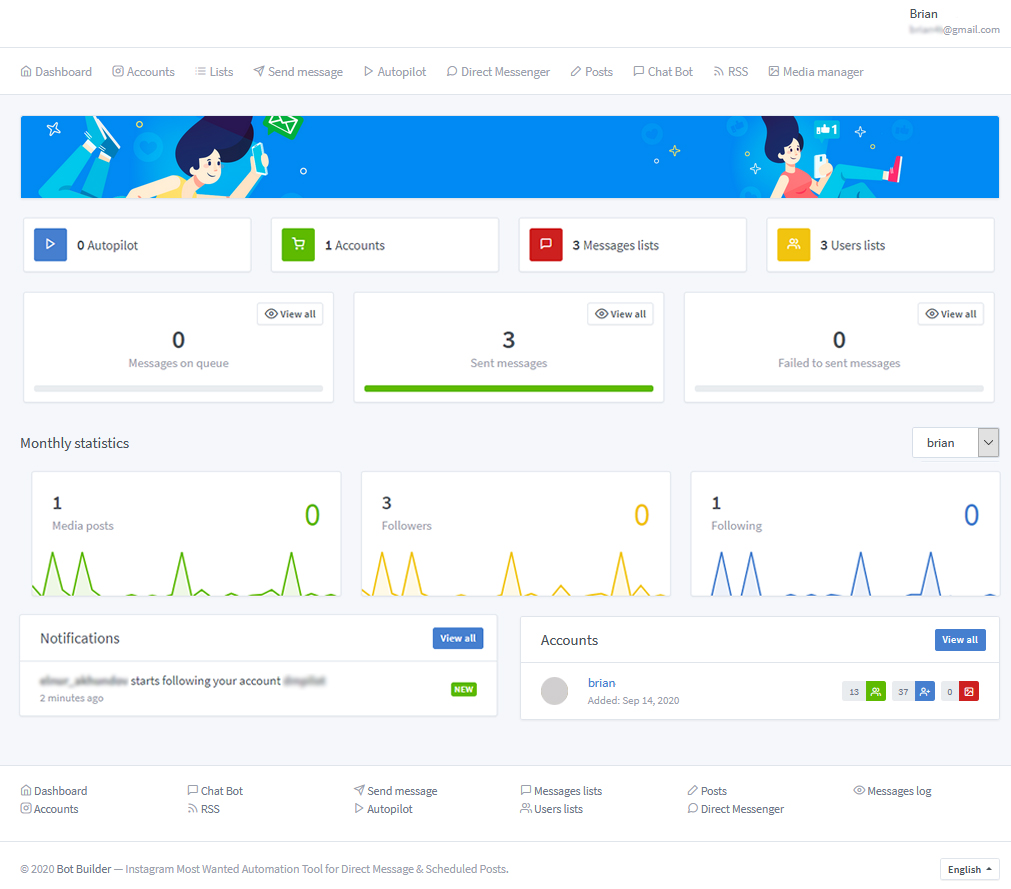Go to Media manager in navigation bar

pos(815,72)
